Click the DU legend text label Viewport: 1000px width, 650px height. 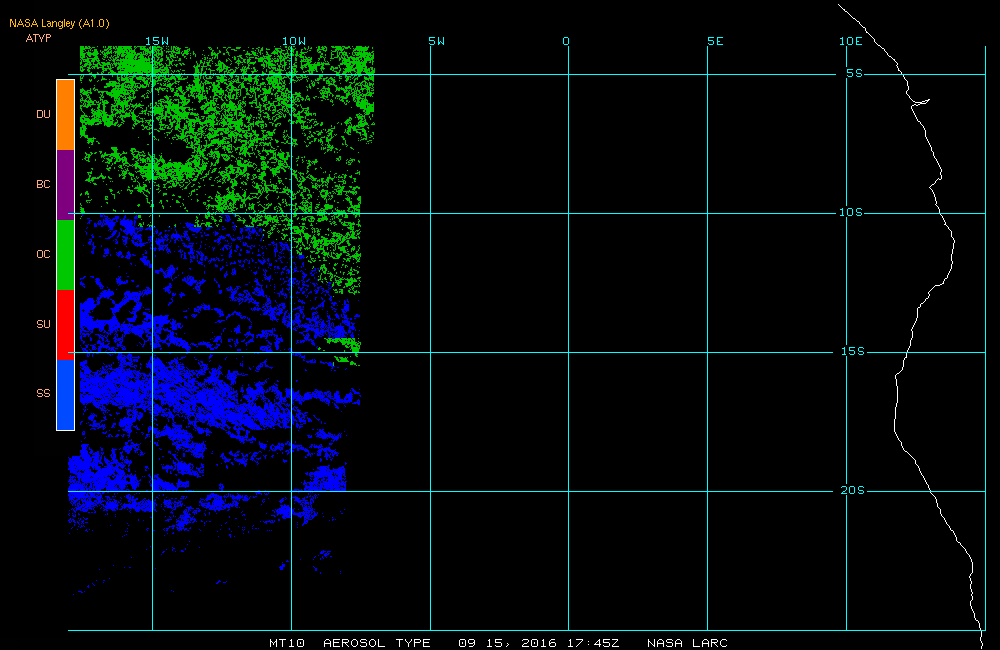point(43,115)
